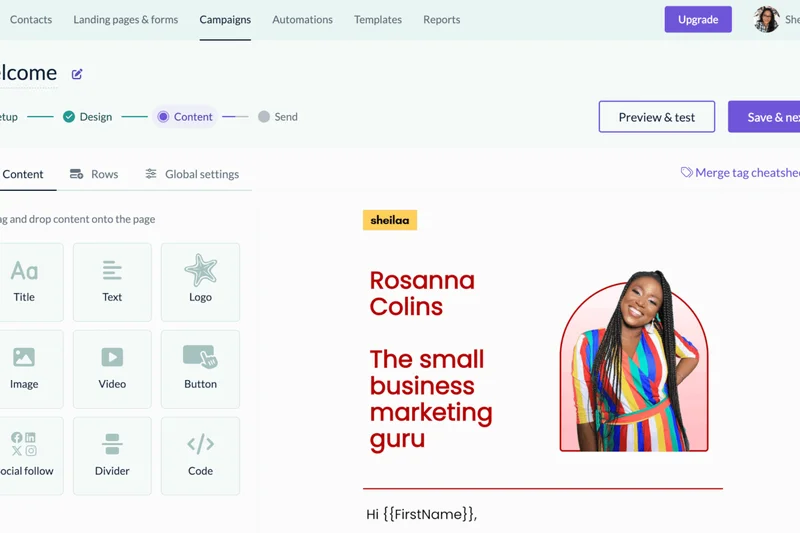
Task: Click the Save & next button
Action: point(764,117)
